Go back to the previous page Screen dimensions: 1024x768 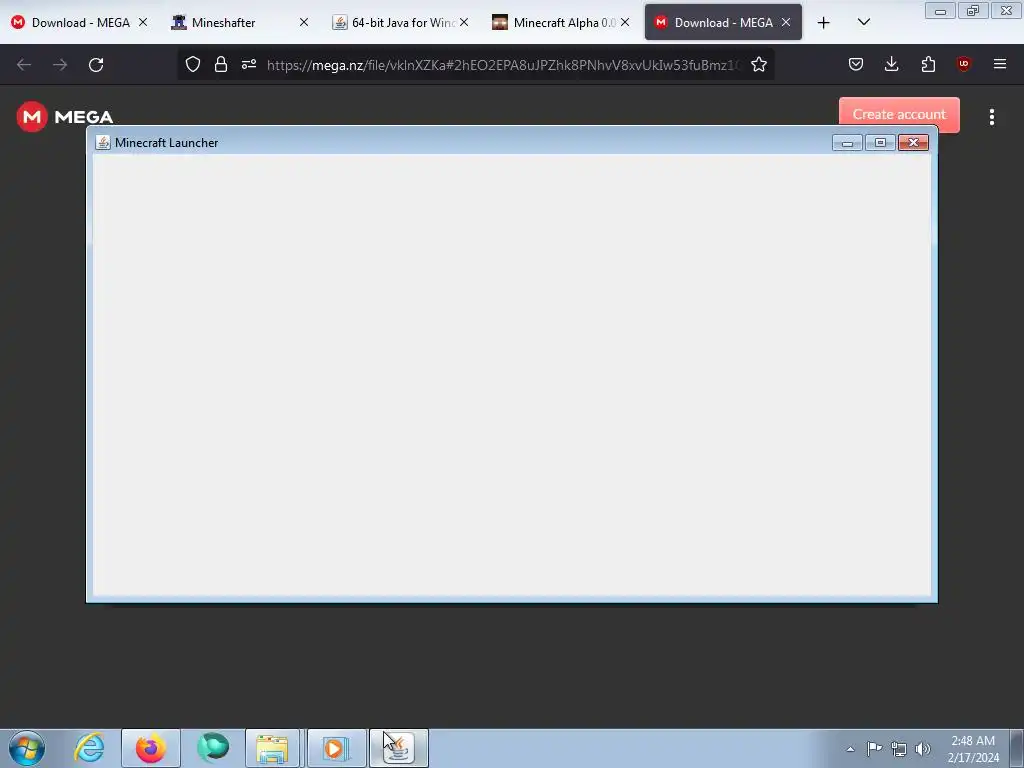click(x=24, y=65)
